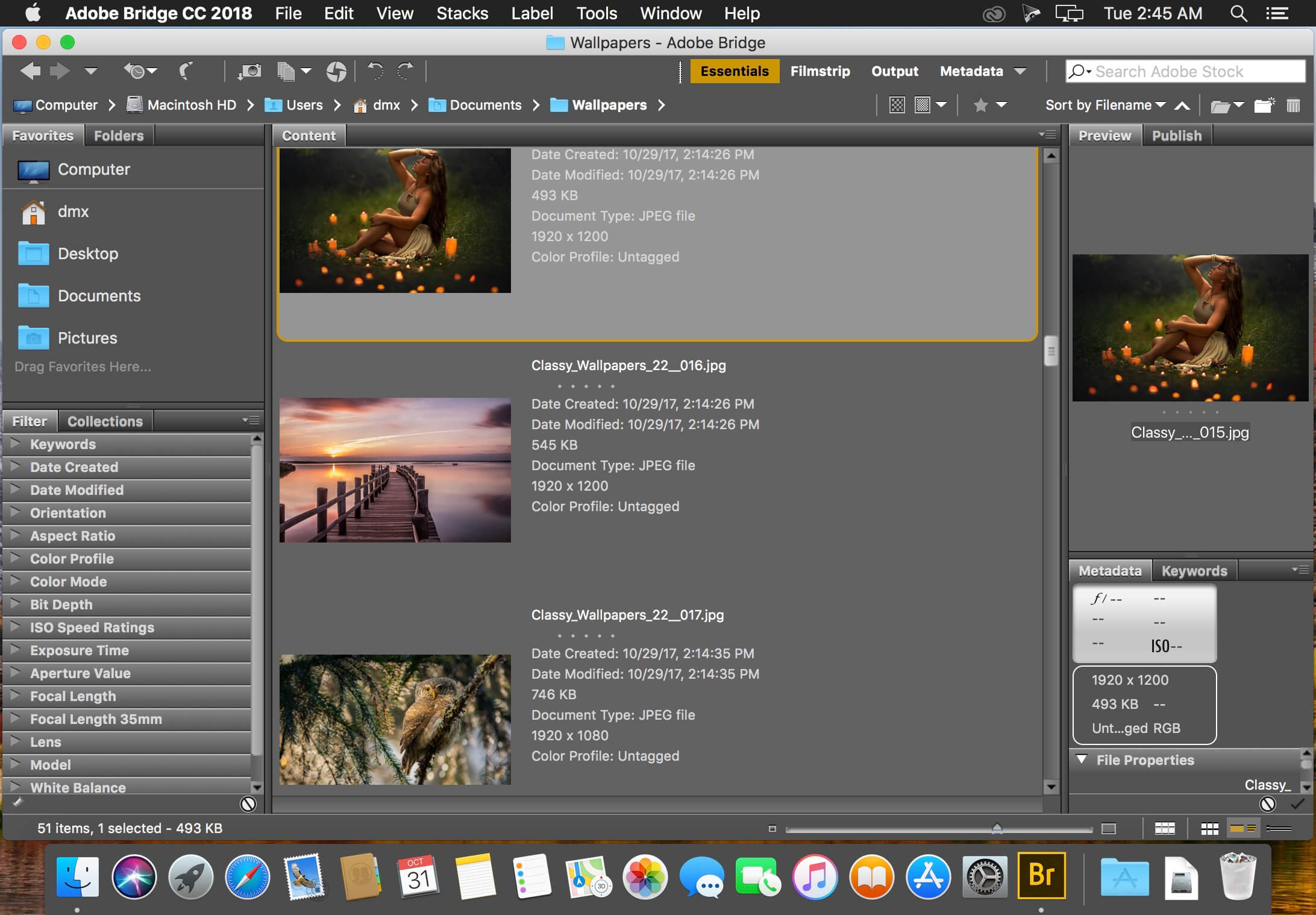
Task: Rotate image 90° clockwise
Action: pos(406,71)
